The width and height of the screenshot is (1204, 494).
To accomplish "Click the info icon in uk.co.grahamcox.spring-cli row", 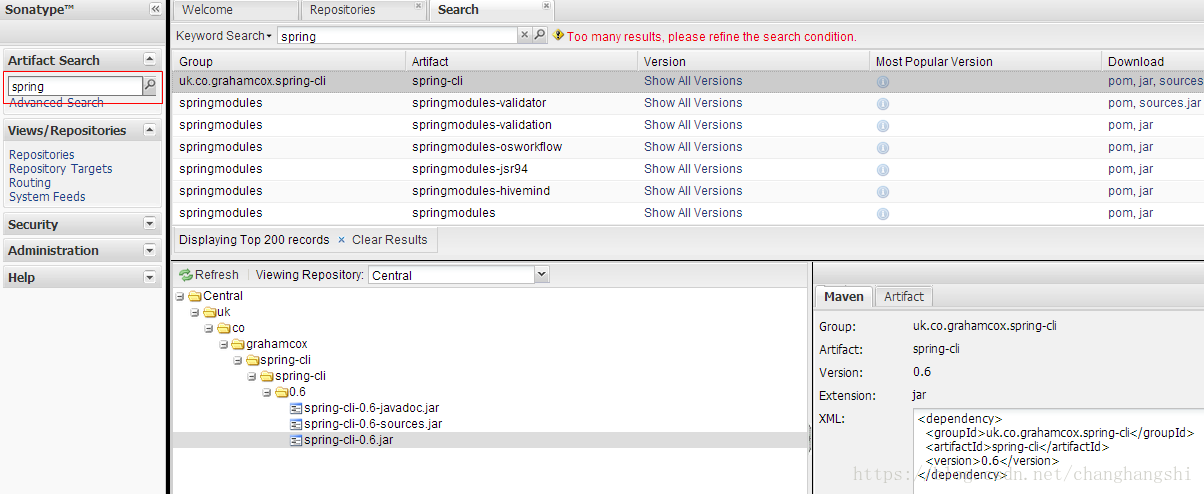I will point(883,82).
